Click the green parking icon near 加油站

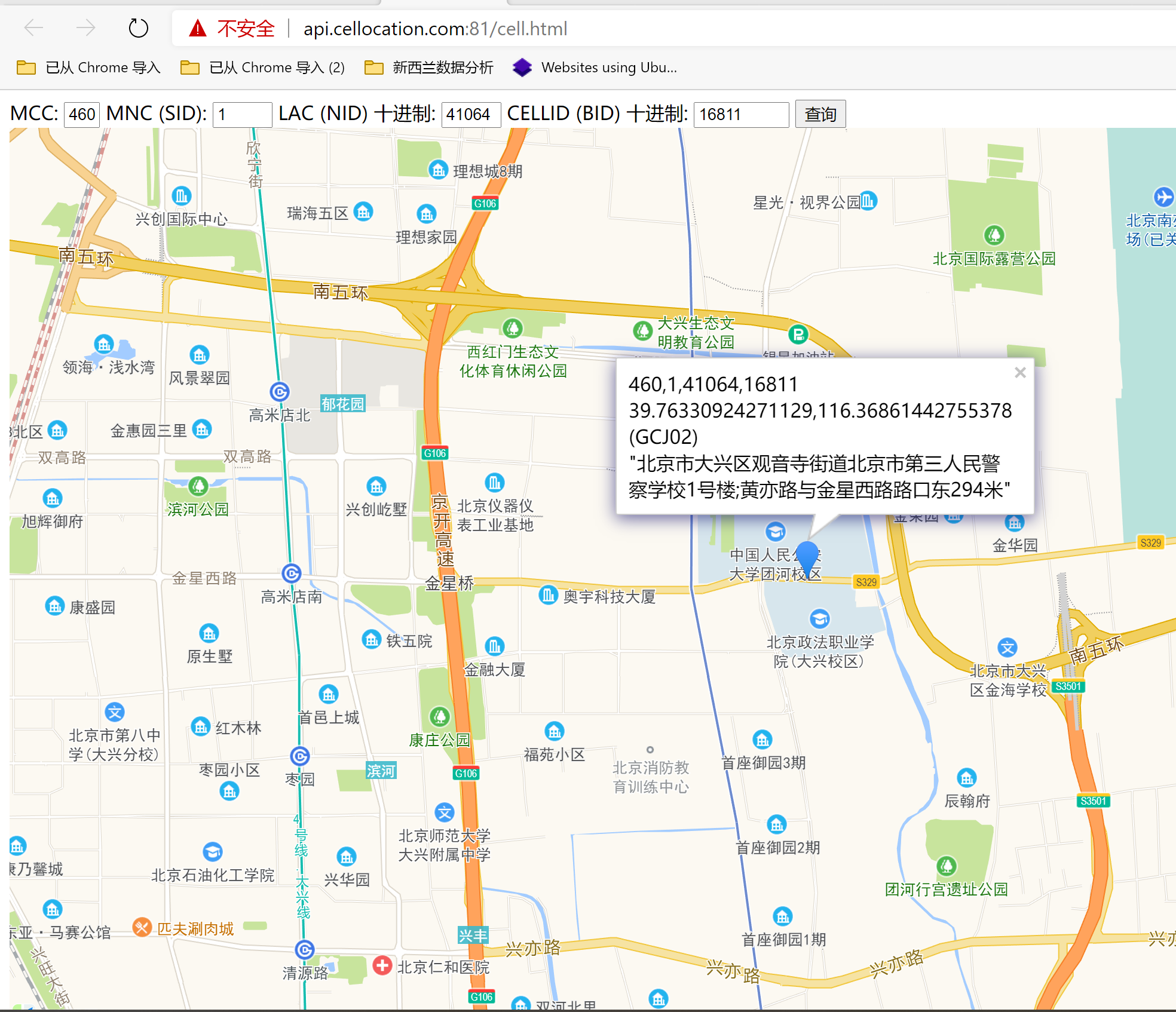[x=798, y=335]
